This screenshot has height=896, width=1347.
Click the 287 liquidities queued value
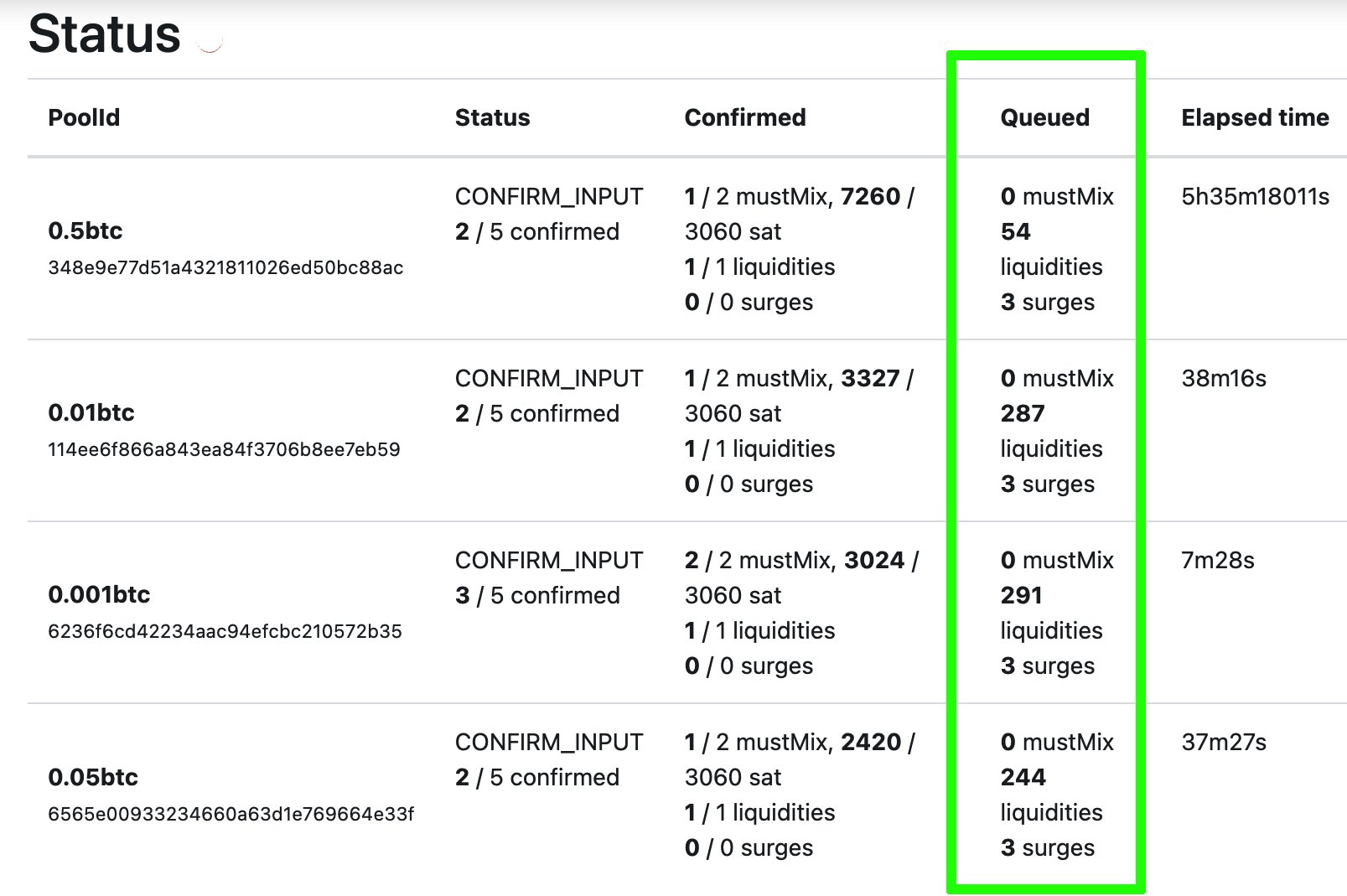[1051, 431]
